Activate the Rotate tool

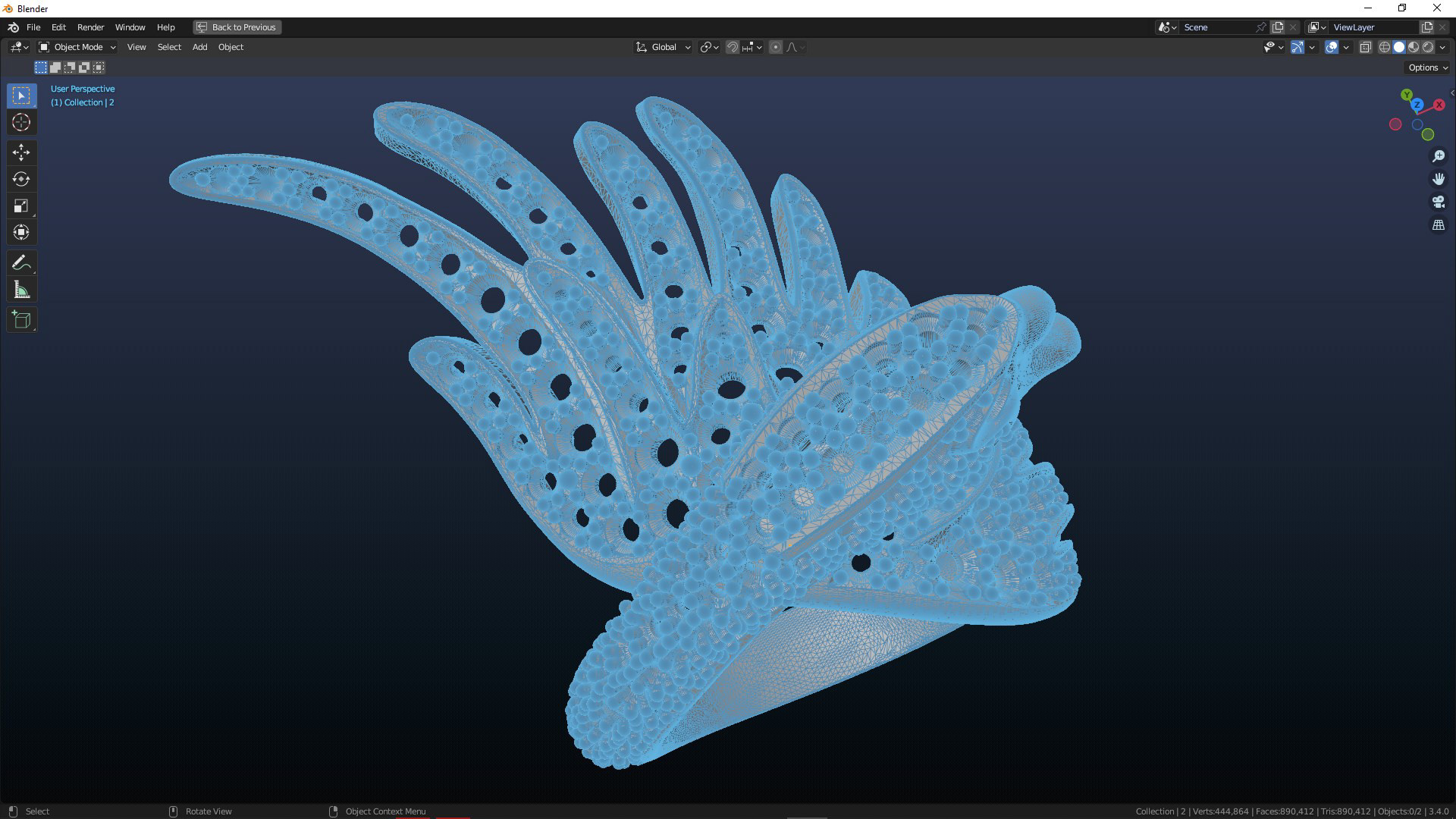click(x=21, y=179)
